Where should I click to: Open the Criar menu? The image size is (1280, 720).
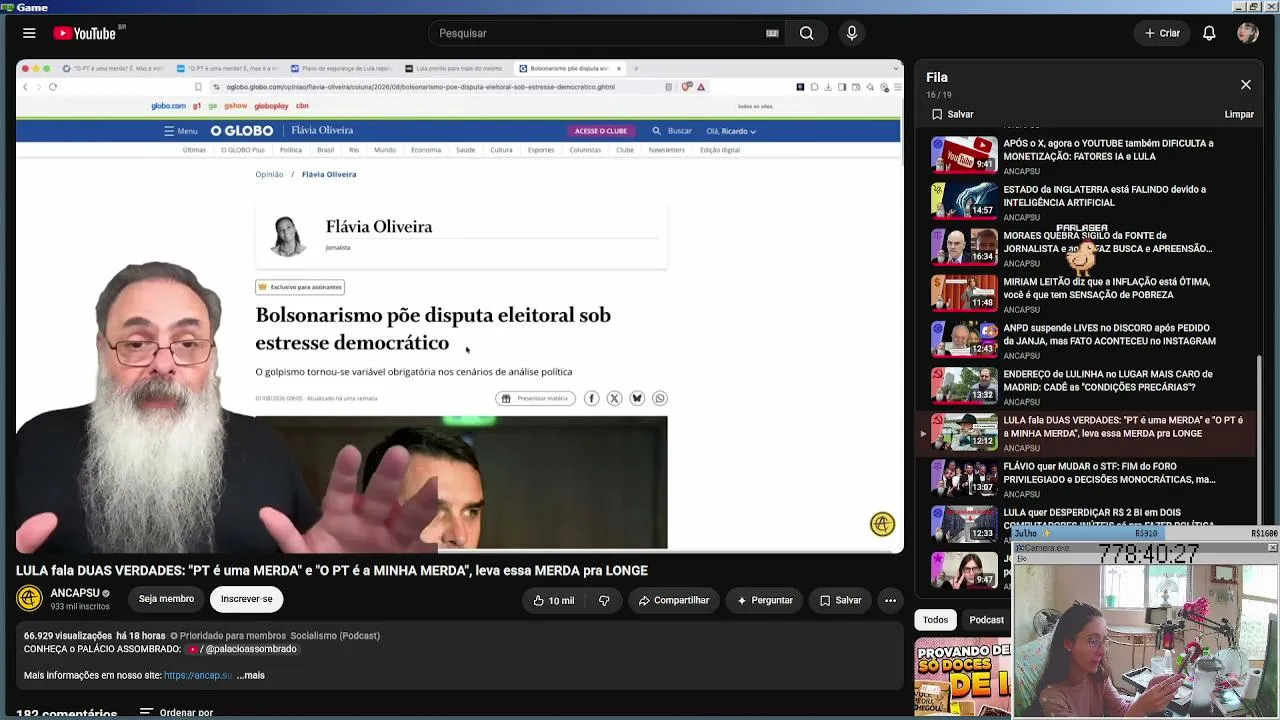(1163, 33)
